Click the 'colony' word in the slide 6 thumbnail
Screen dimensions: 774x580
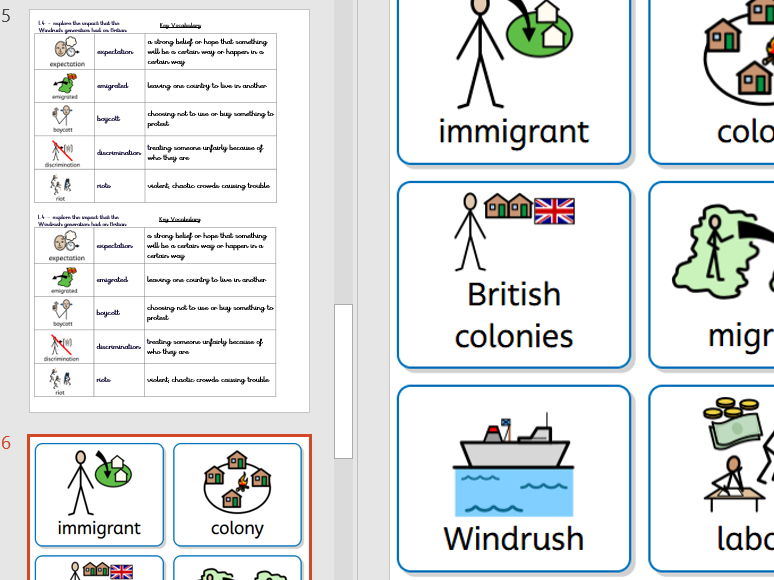pyautogui.click(x=237, y=528)
